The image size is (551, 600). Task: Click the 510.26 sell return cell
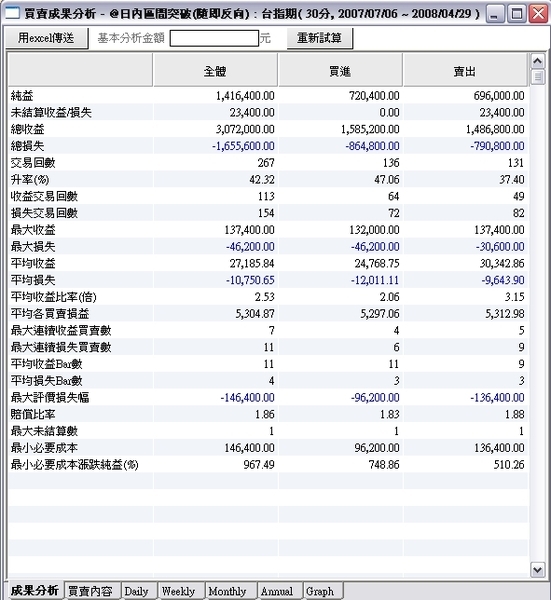point(509,465)
